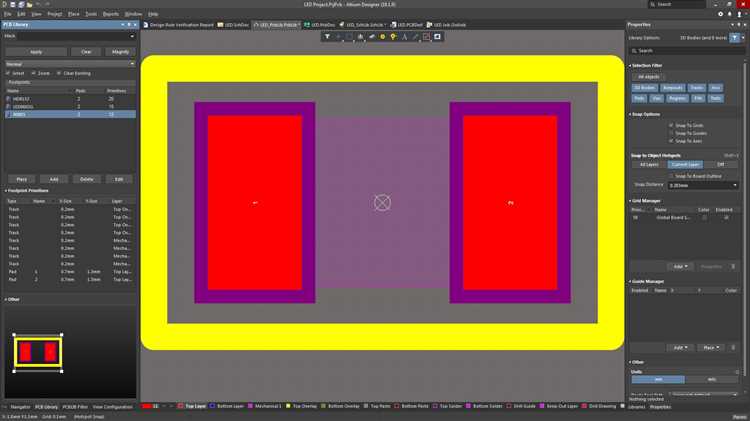Enable Snap To Board Outline checkbox
The width and height of the screenshot is (750, 421).
(671, 176)
